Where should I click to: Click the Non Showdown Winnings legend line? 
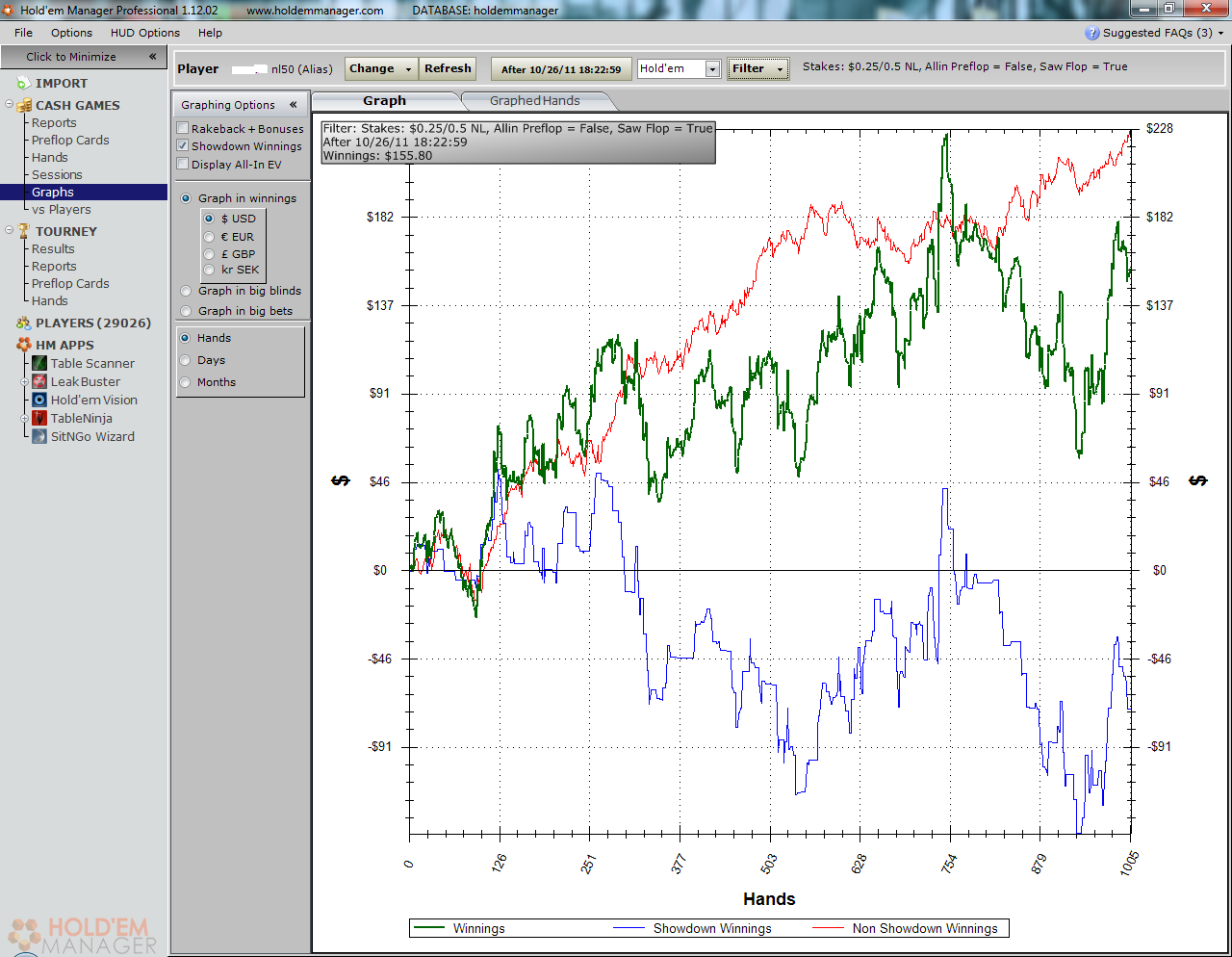click(x=828, y=928)
